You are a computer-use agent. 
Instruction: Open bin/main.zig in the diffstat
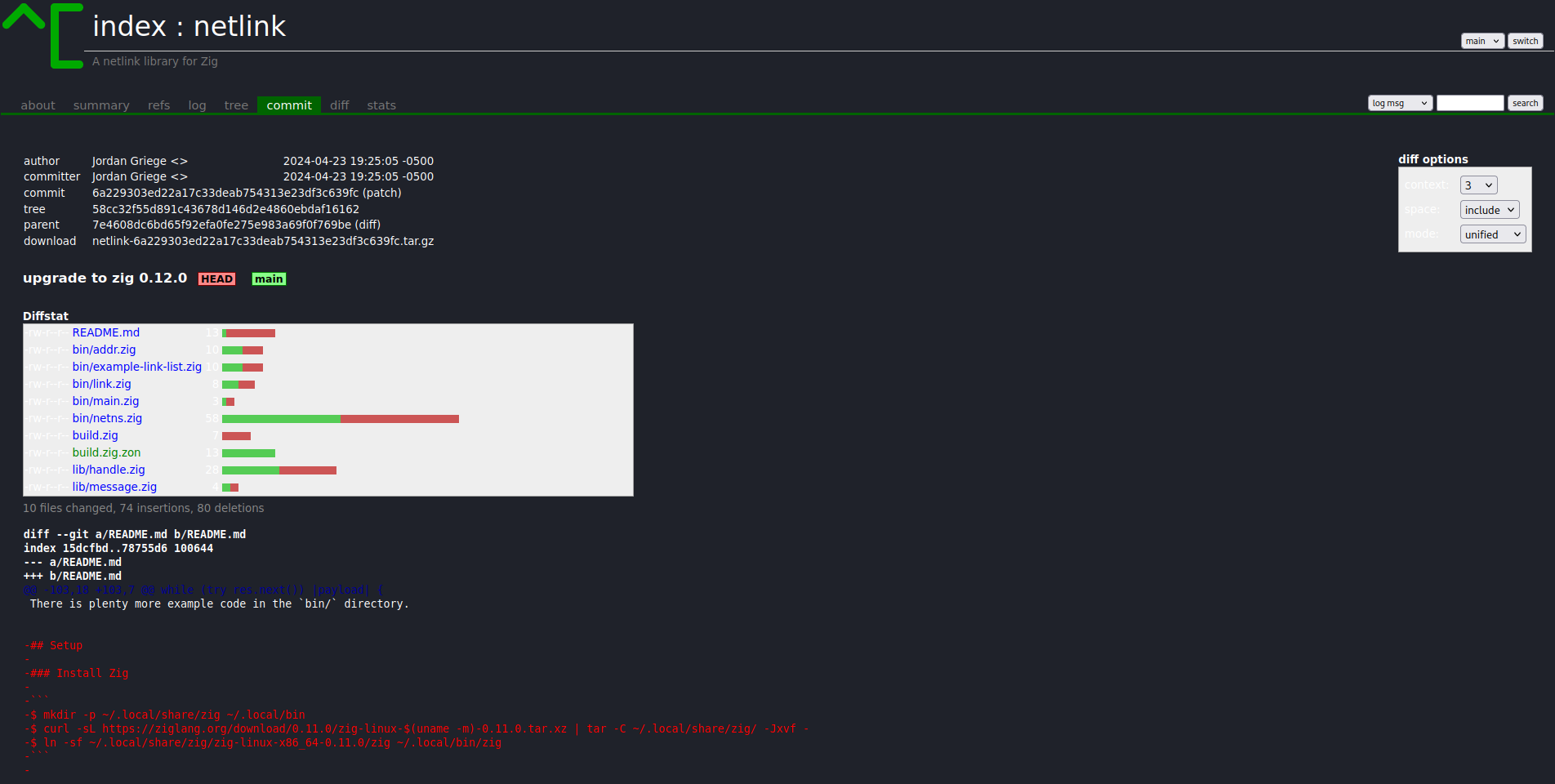(x=105, y=401)
